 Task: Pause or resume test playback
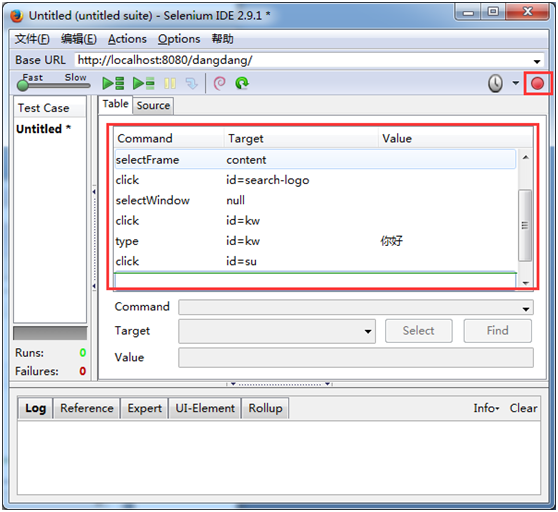click(170, 84)
